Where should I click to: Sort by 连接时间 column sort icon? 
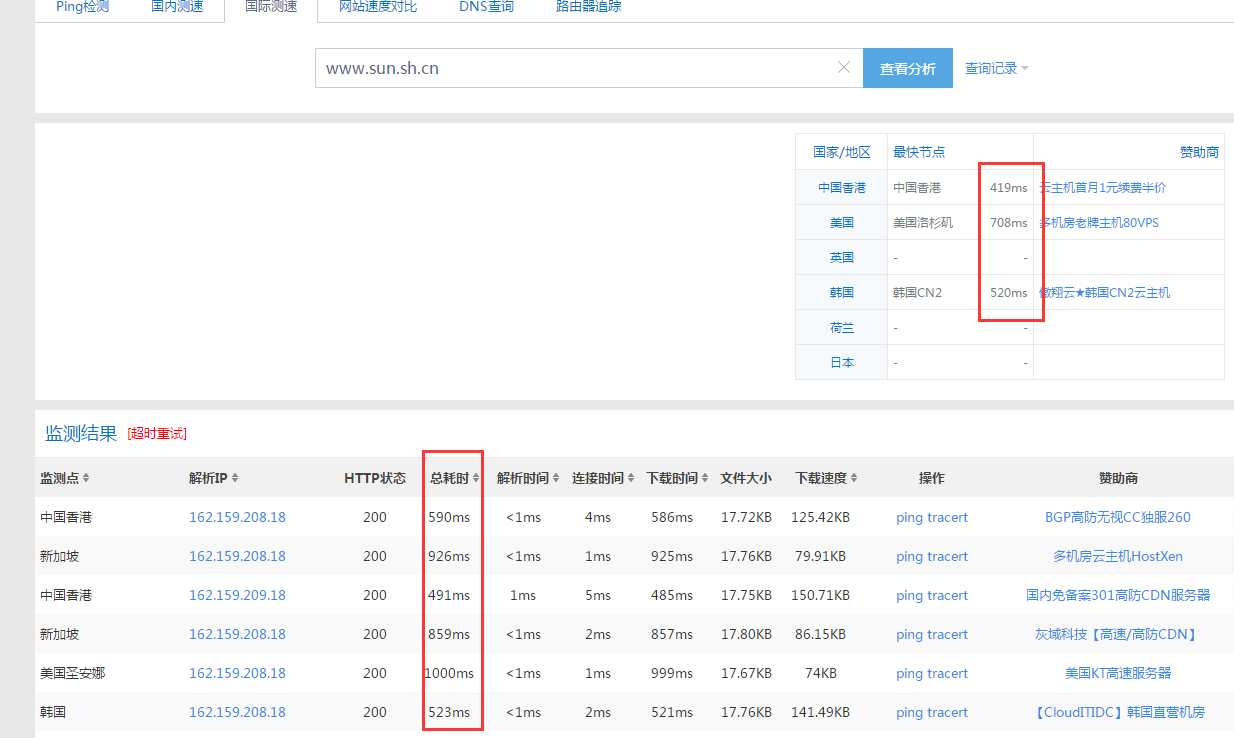(631, 479)
